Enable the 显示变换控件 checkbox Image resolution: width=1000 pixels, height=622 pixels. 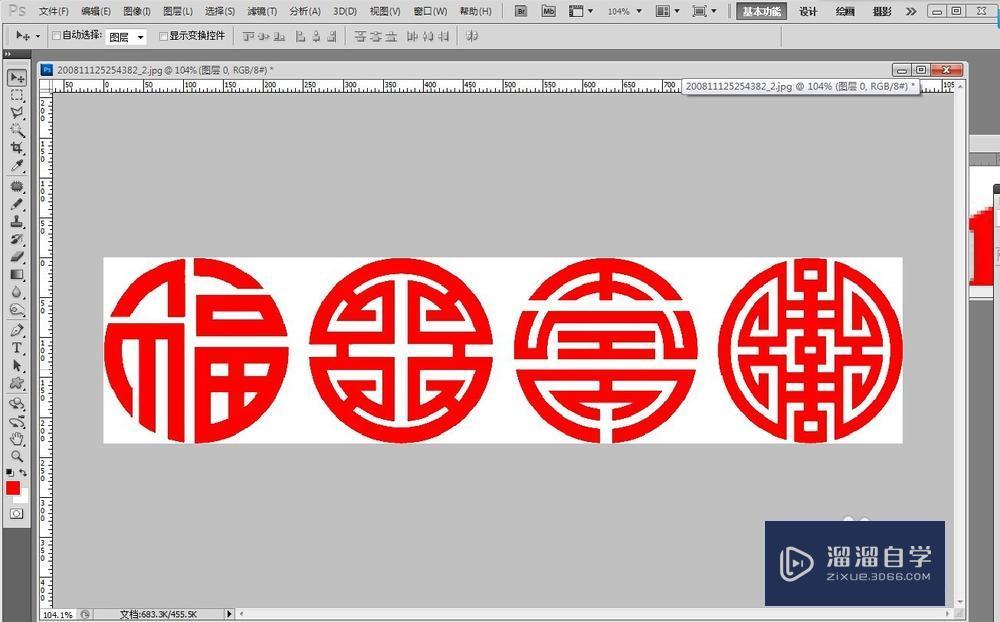[163, 36]
